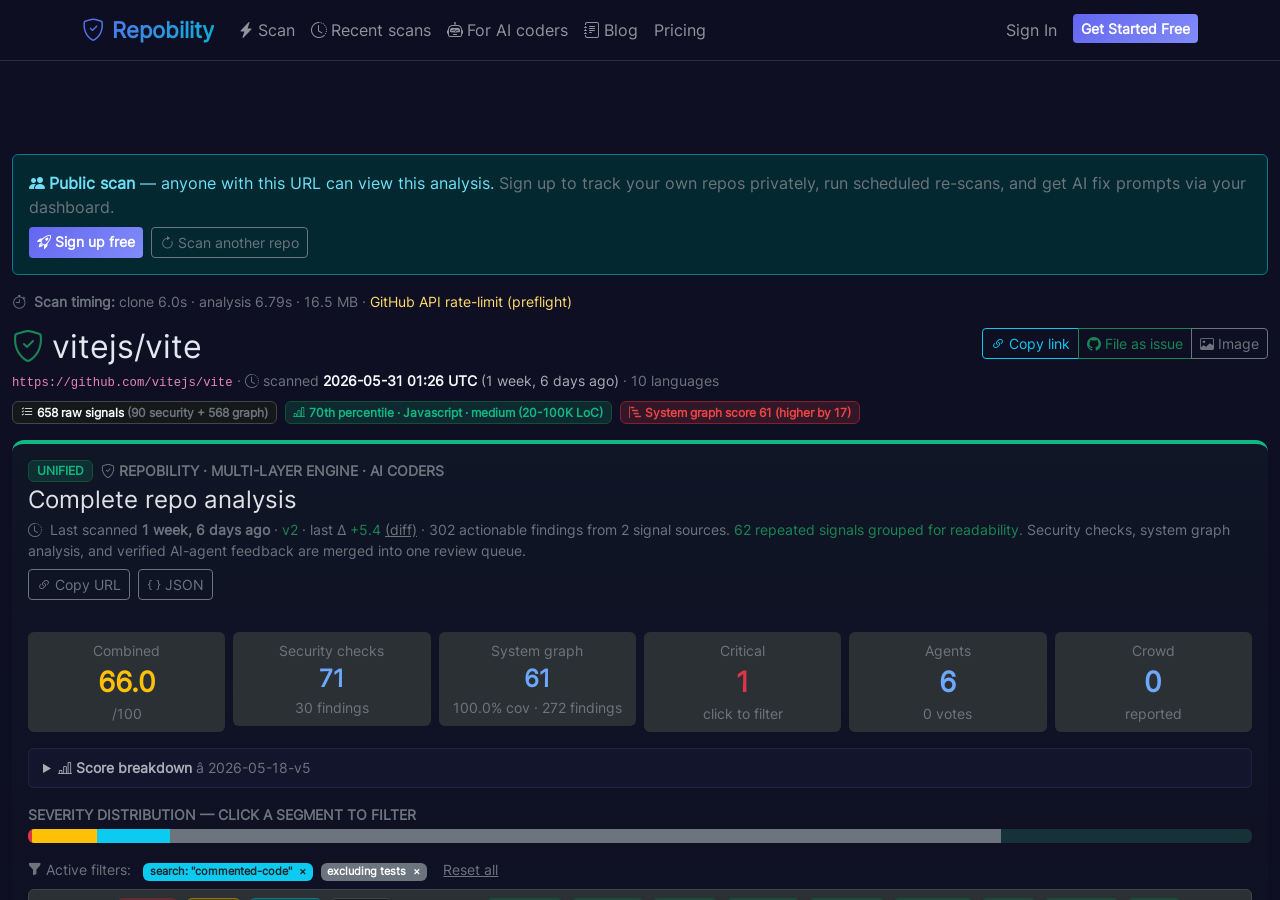Click the 70th percentile Javascript badge
This screenshot has width=1280, height=900.
tap(448, 412)
